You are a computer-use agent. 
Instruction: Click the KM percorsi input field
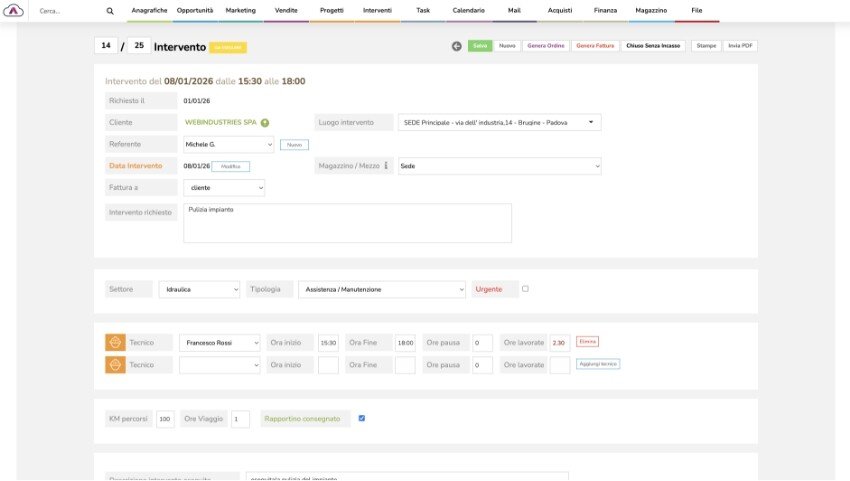pyautogui.click(x=165, y=419)
